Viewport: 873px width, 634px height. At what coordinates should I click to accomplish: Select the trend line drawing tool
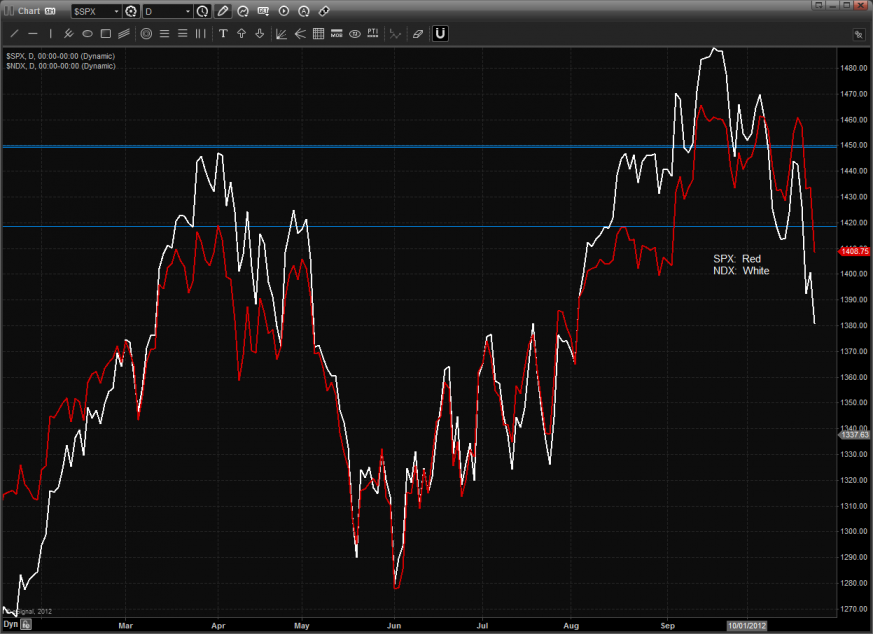pos(15,33)
